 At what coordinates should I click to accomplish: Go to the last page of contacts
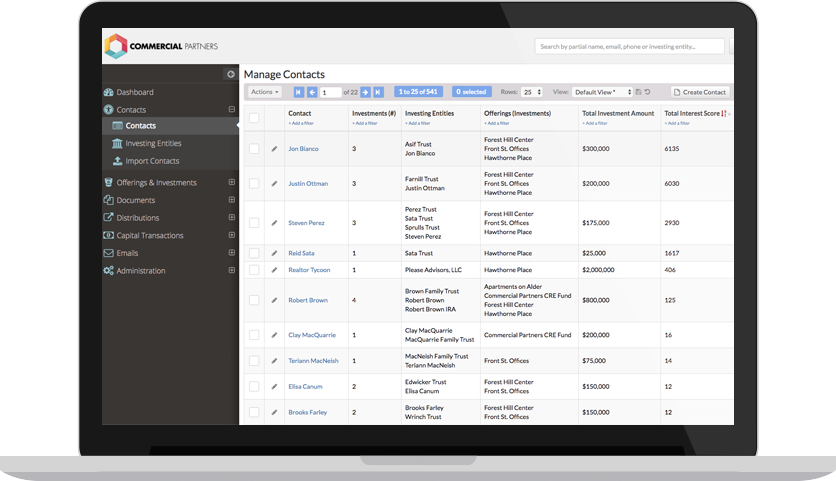tap(378, 92)
